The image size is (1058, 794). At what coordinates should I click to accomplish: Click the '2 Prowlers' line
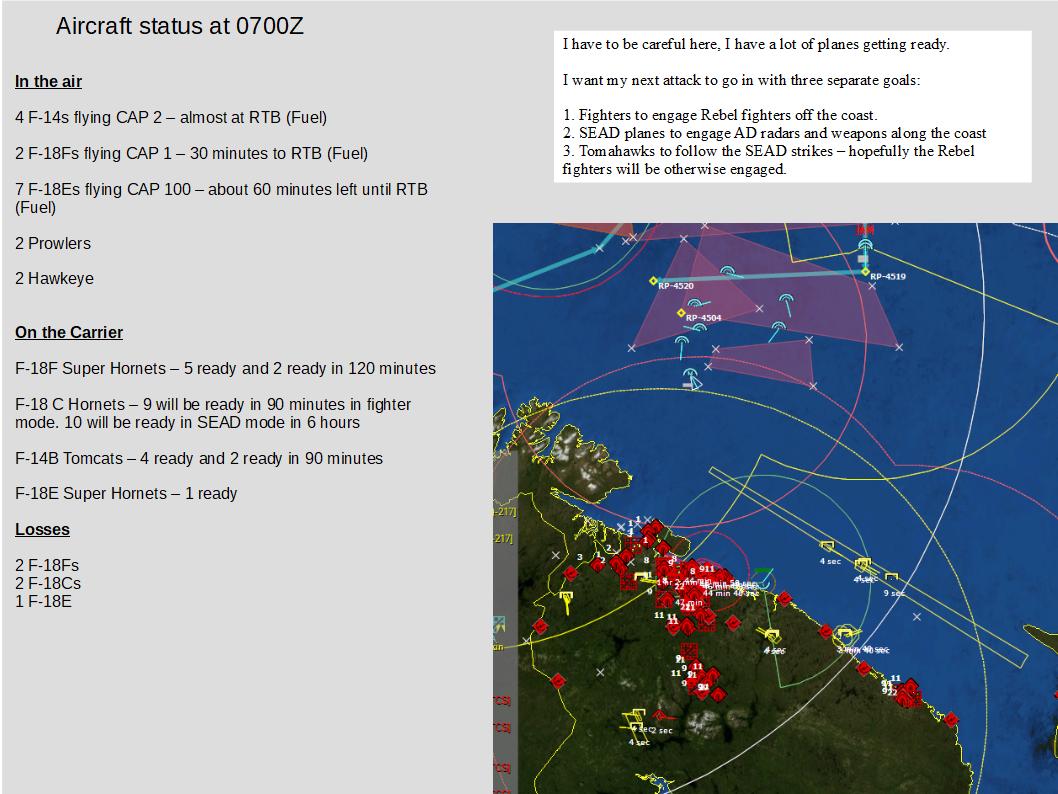pos(53,244)
